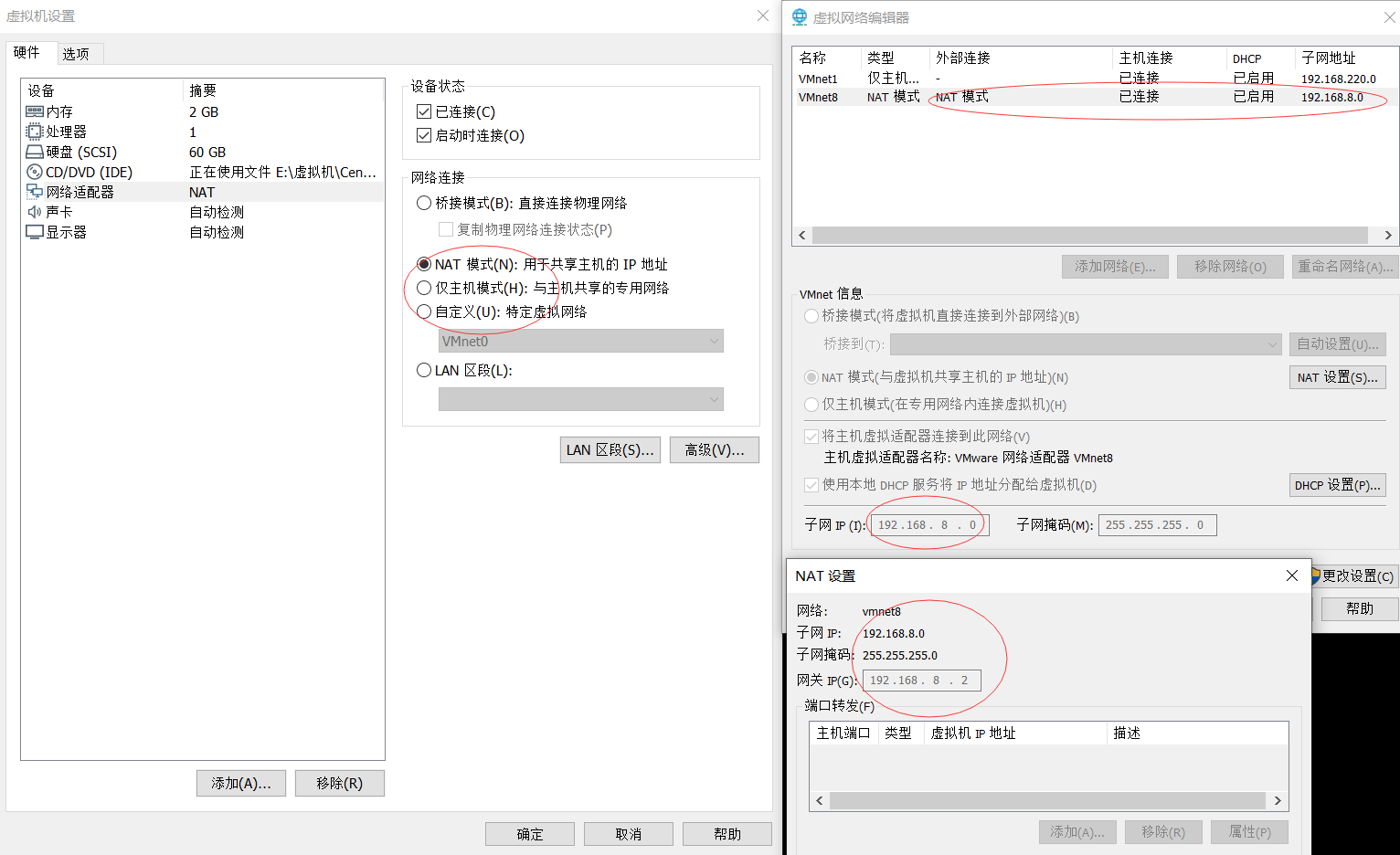Screen dimensions: 1400x855
Task: Open DHCP 设置(P) dialog
Action: (1337, 485)
